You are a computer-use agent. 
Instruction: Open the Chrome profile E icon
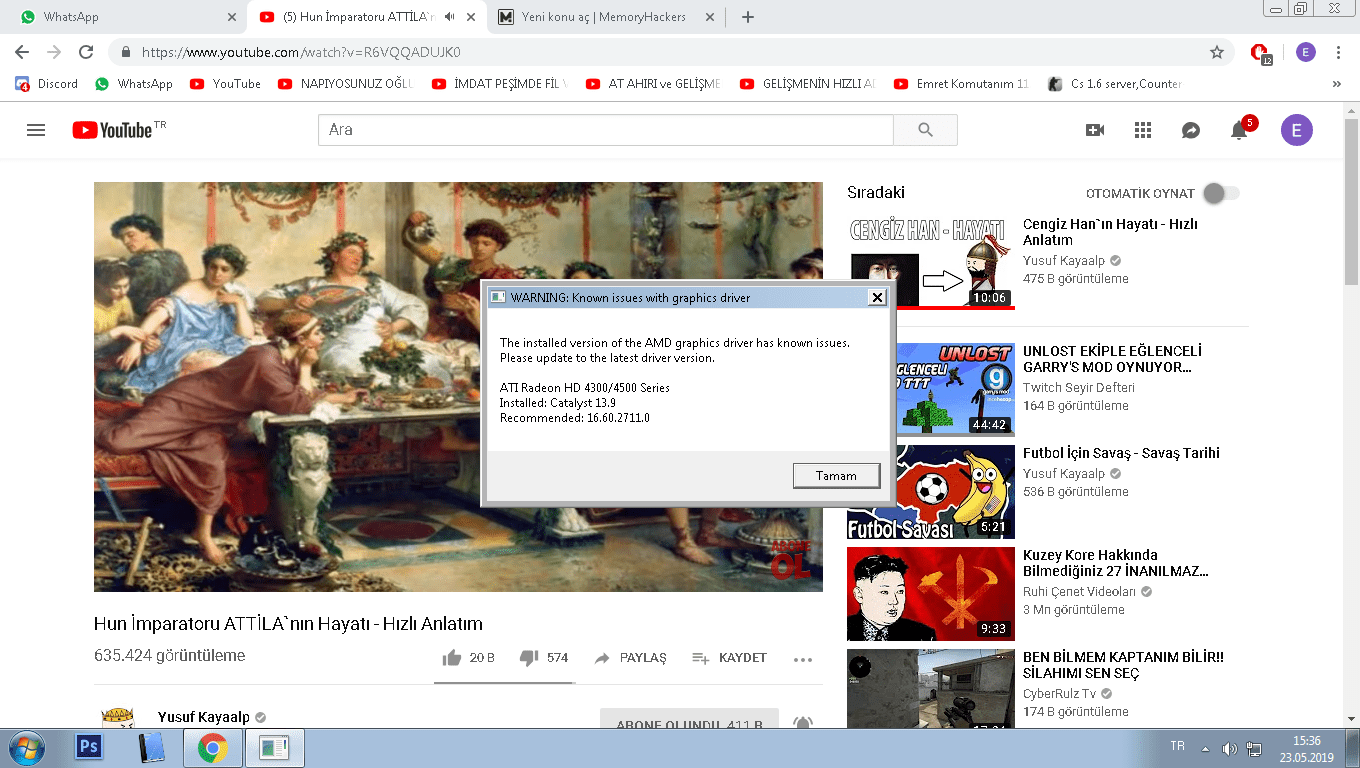pos(1306,52)
